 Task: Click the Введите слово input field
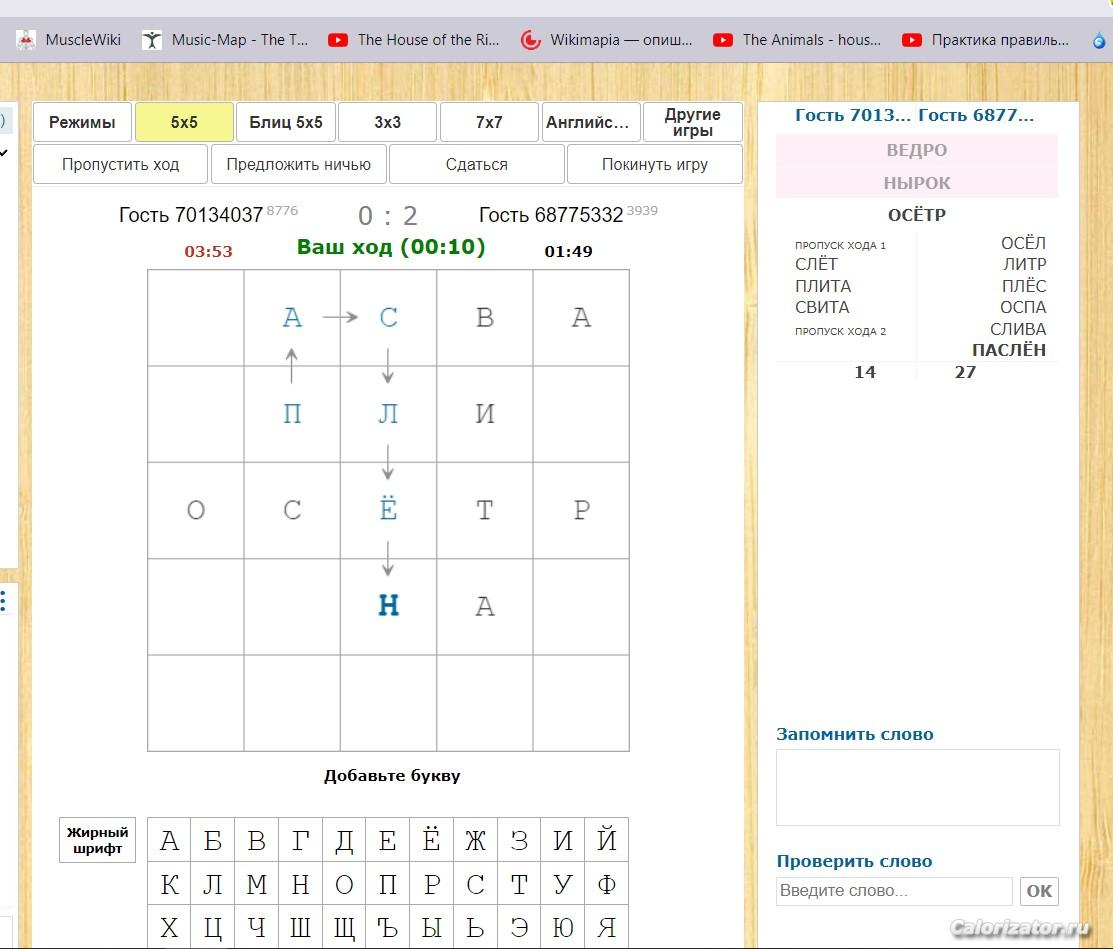[x=894, y=891]
